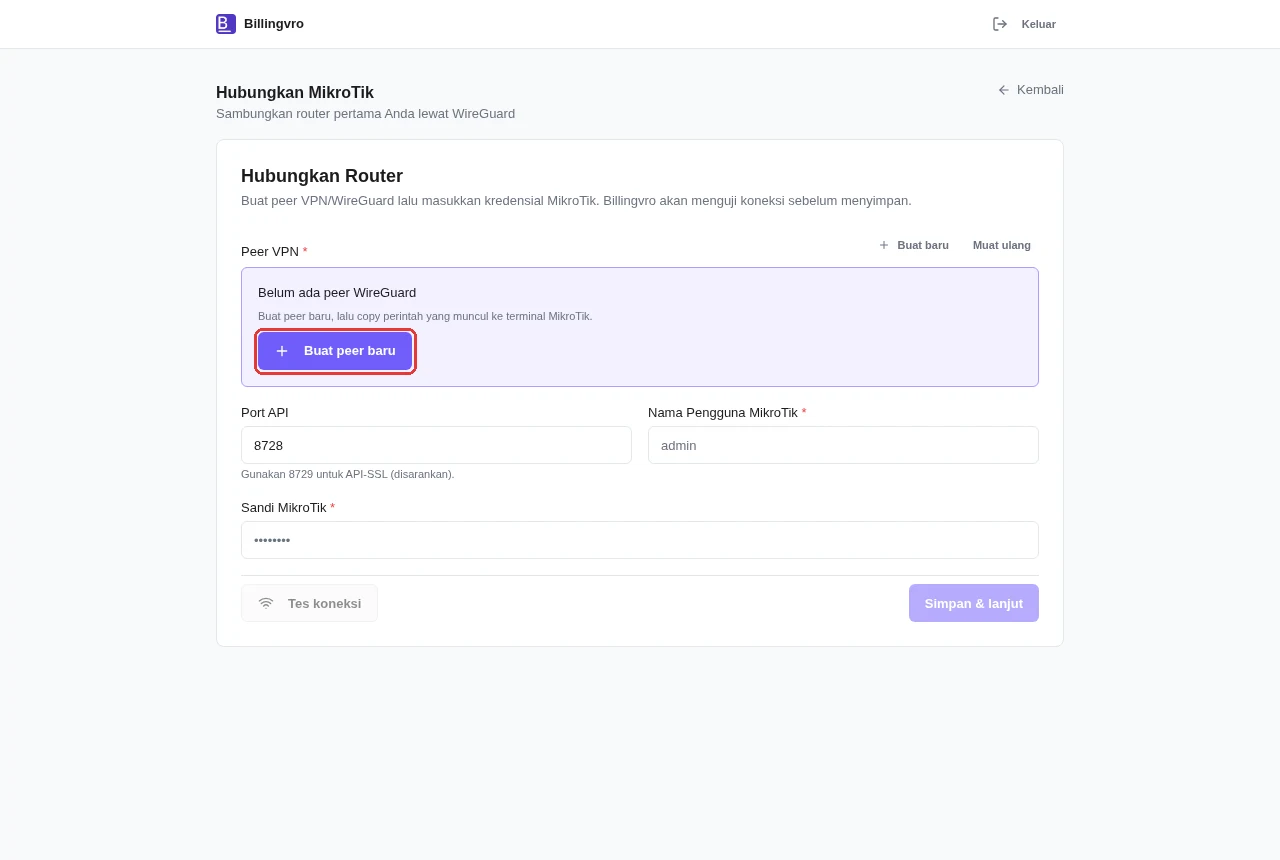
Task: Focus the Sandi MikroTik password field
Action: tap(640, 540)
